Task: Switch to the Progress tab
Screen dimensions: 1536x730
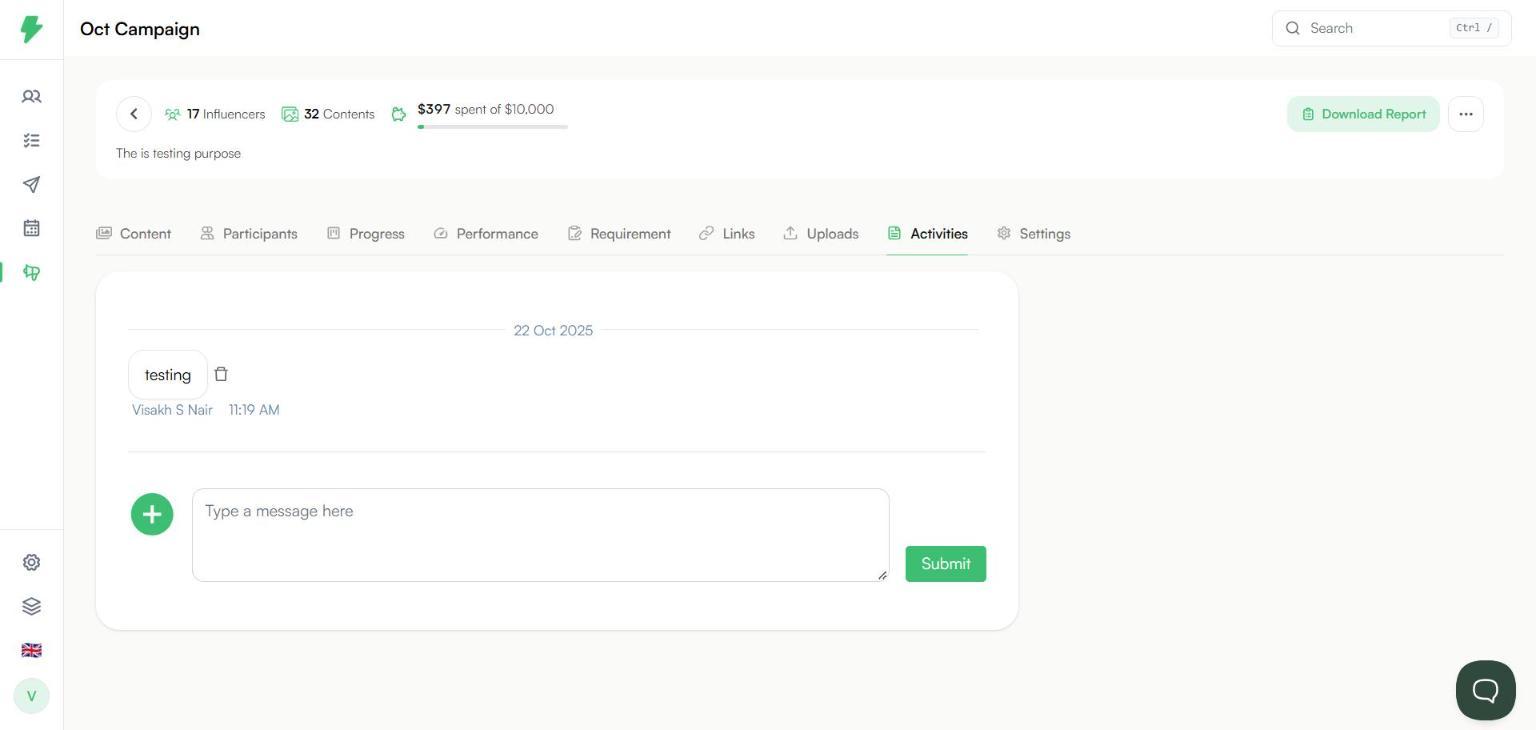Action: pyautogui.click(x=366, y=234)
